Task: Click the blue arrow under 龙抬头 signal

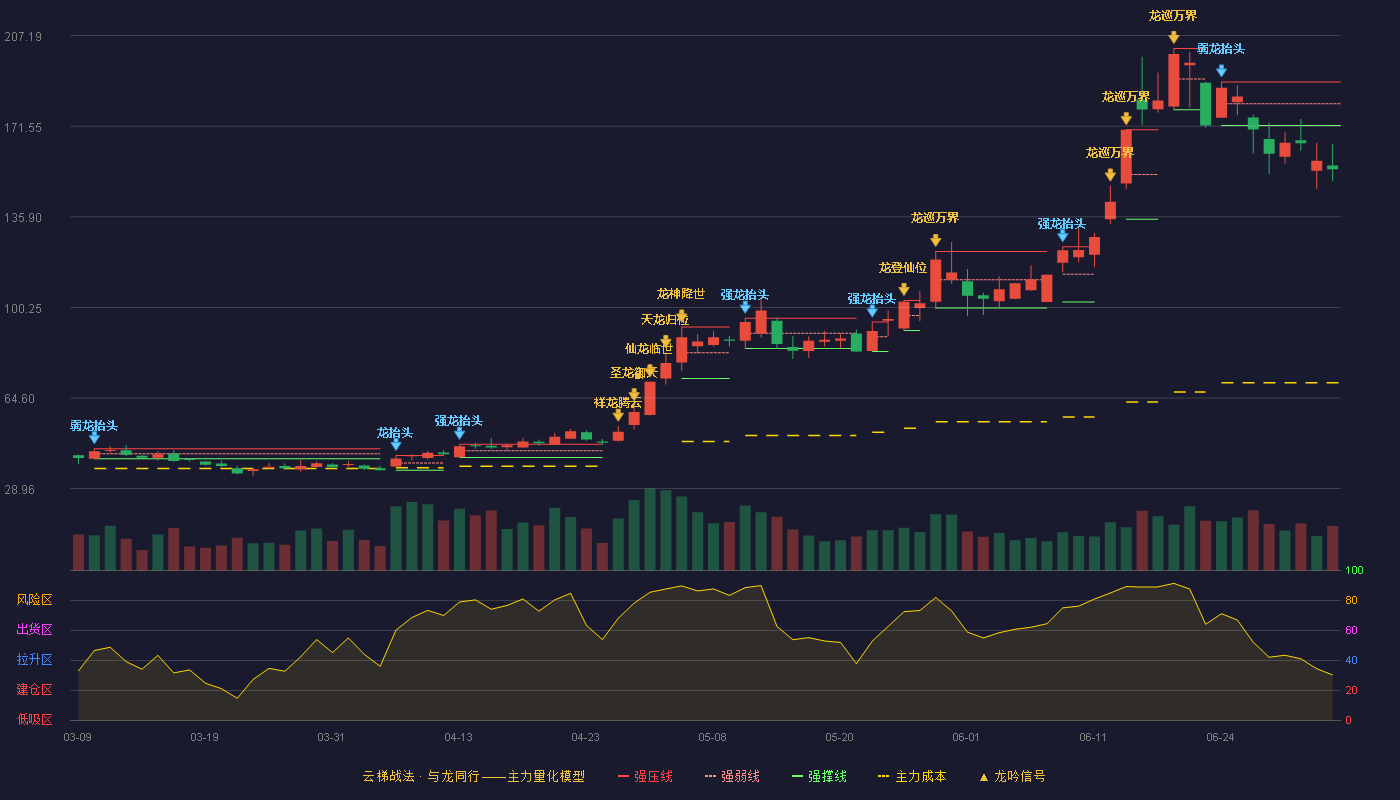Action: pos(396,446)
